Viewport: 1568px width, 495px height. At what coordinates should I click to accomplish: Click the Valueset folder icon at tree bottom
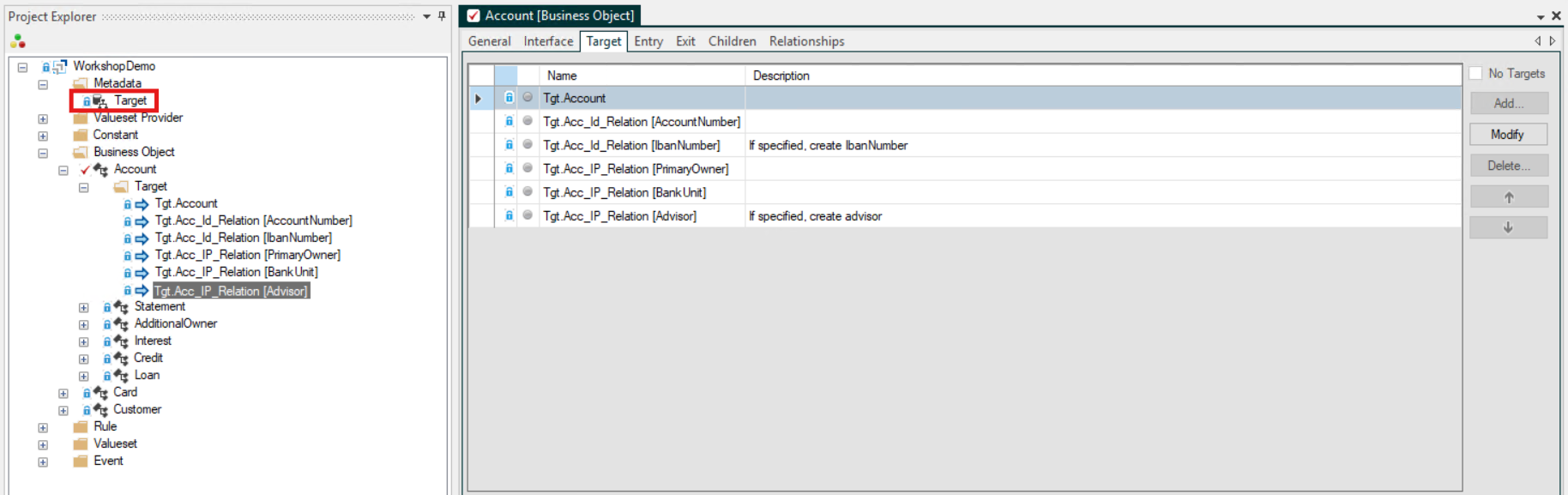coord(81,444)
